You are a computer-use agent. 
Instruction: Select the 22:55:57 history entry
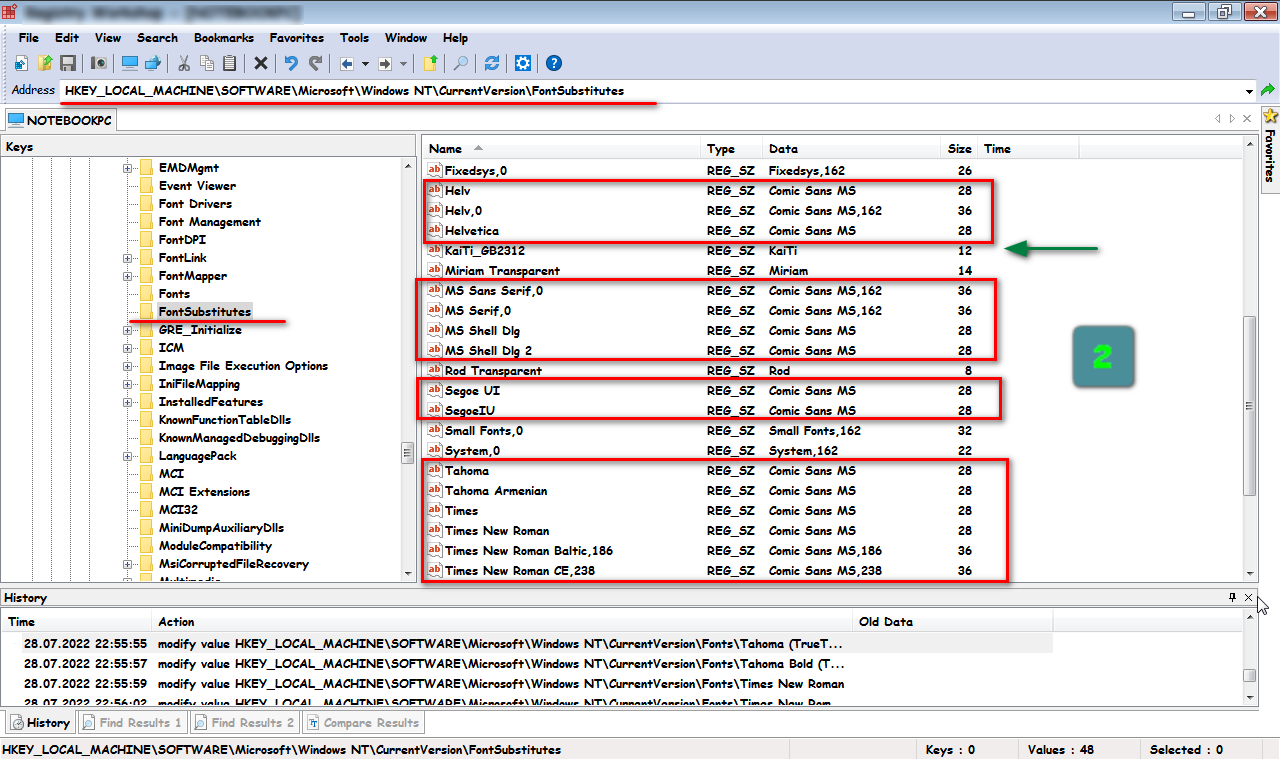click(x=526, y=664)
